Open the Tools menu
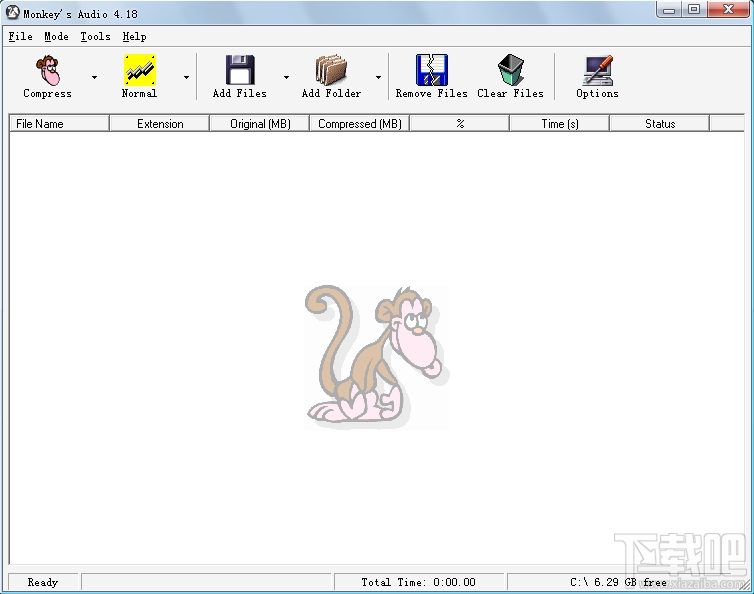 95,37
